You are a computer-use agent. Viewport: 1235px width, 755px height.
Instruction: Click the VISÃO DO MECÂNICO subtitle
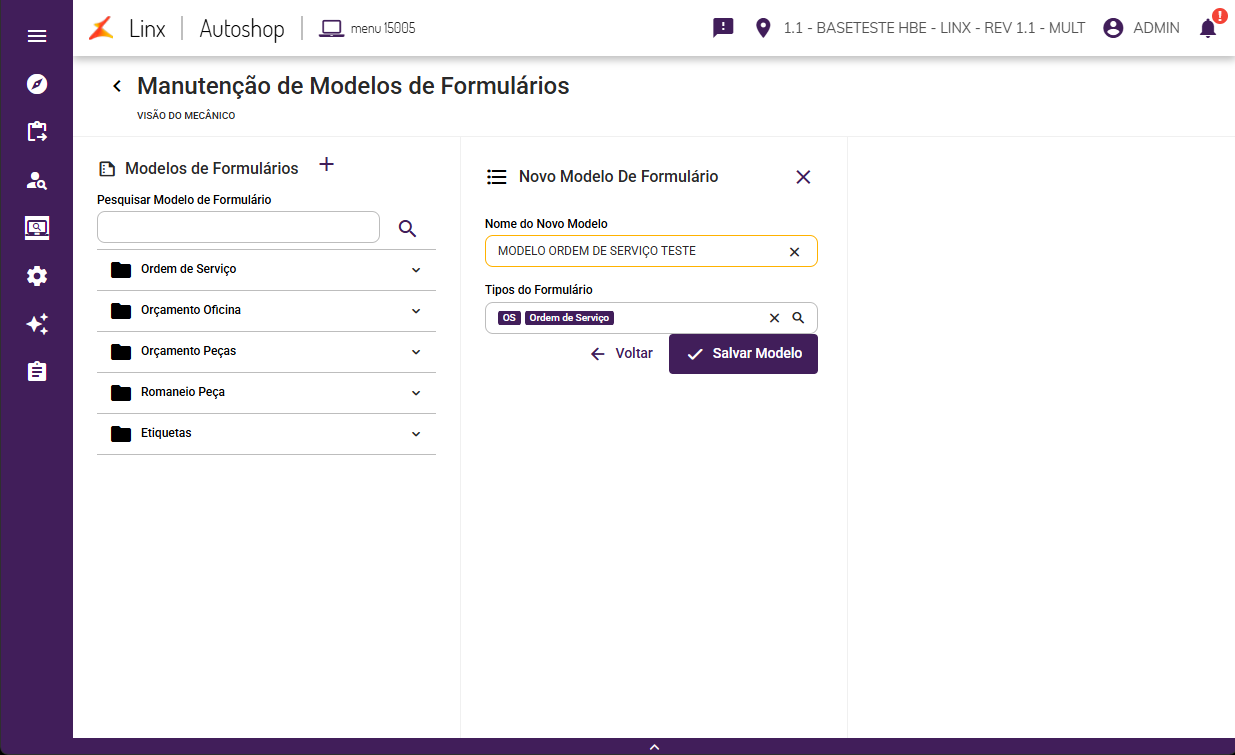(186, 116)
